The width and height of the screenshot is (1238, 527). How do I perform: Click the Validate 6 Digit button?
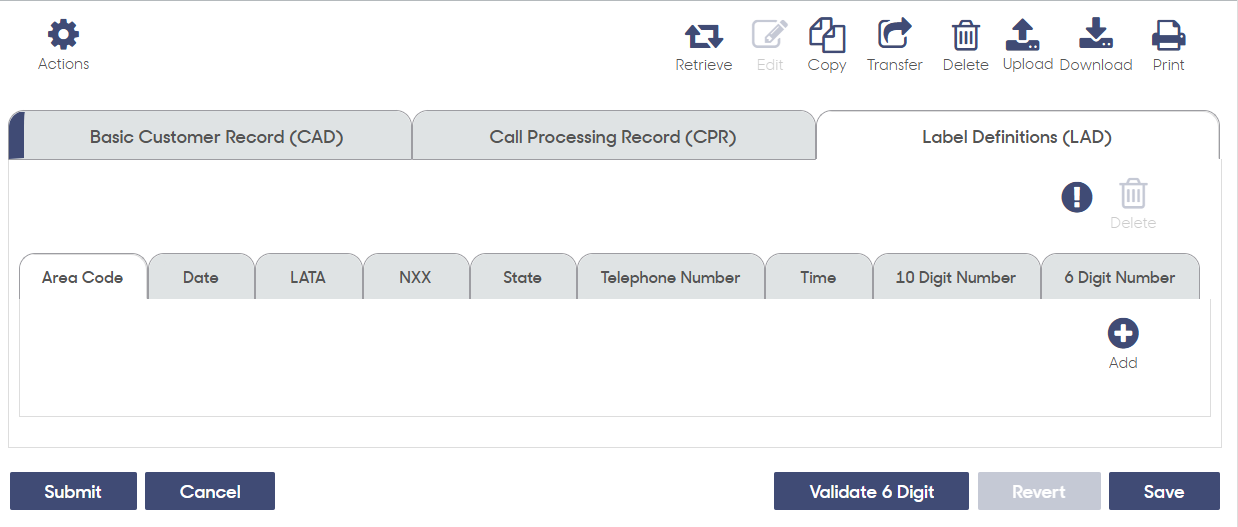pos(871,491)
